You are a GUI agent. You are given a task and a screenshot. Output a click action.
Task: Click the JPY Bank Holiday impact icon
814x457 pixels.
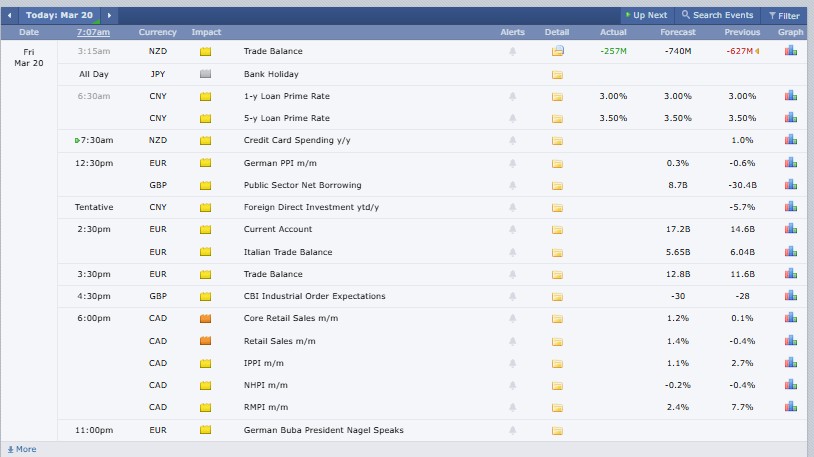click(x=206, y=74)
